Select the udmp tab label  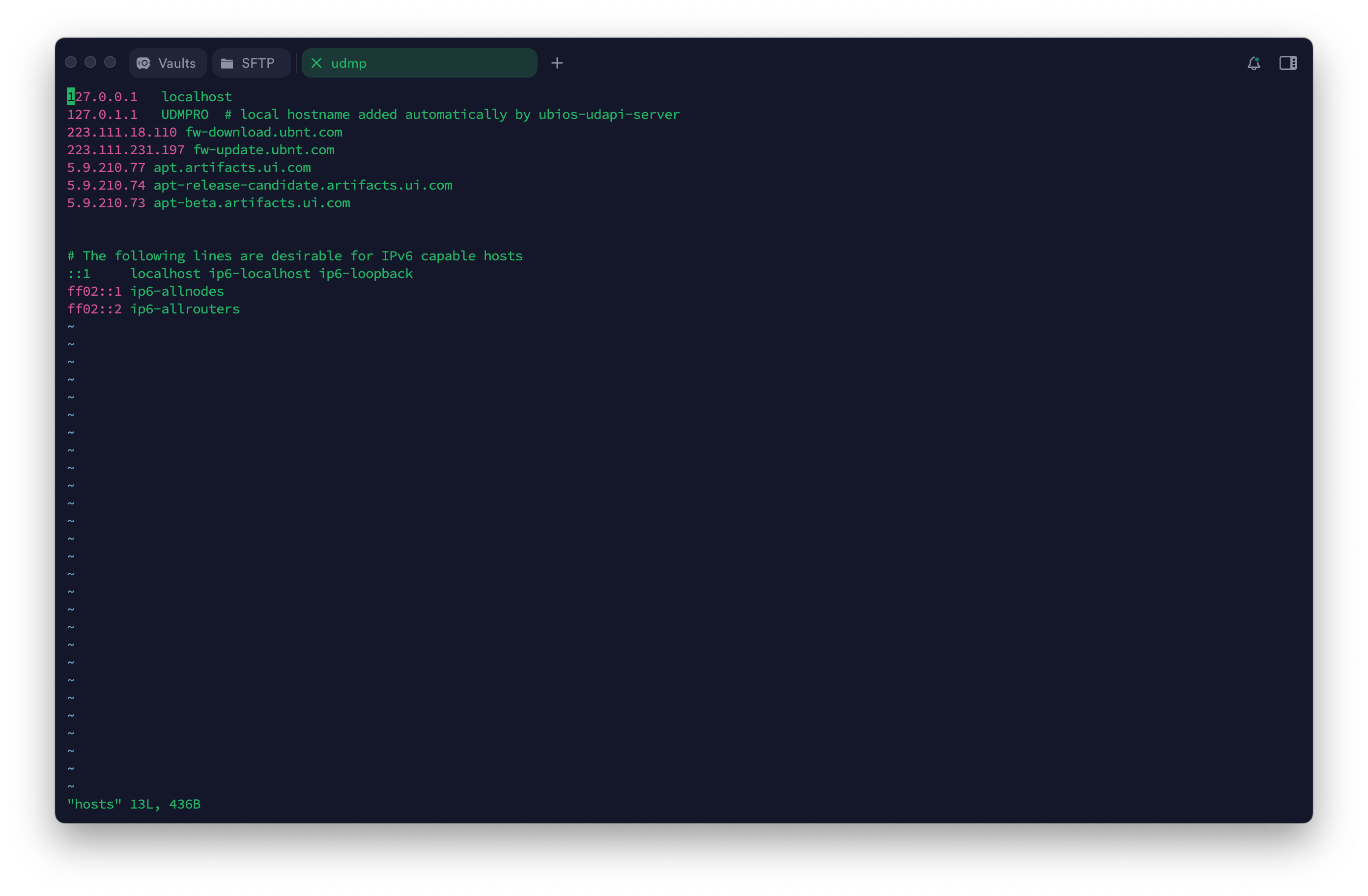coord(348,63)
